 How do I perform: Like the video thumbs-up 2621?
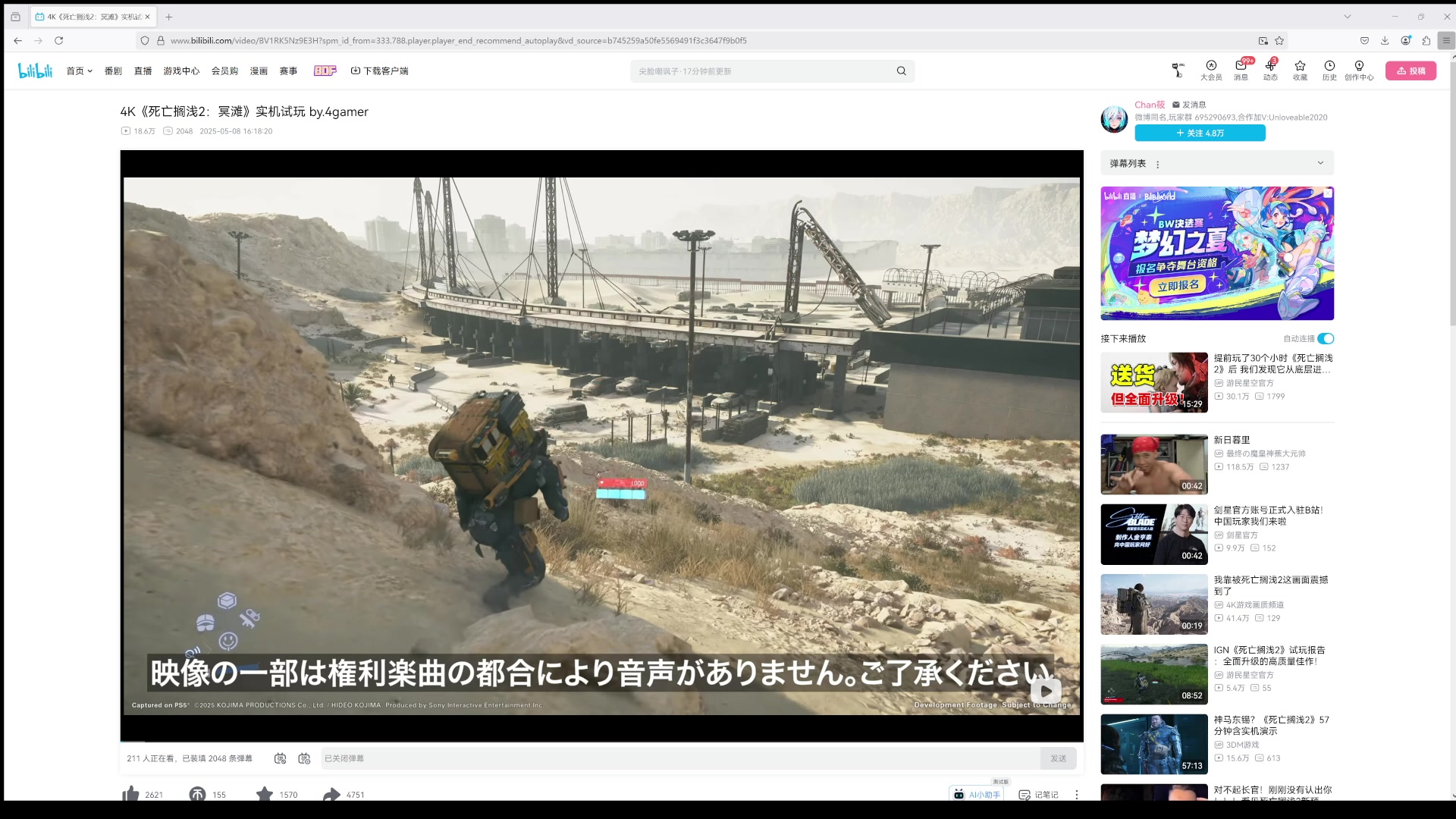click(x=143, y=794)
